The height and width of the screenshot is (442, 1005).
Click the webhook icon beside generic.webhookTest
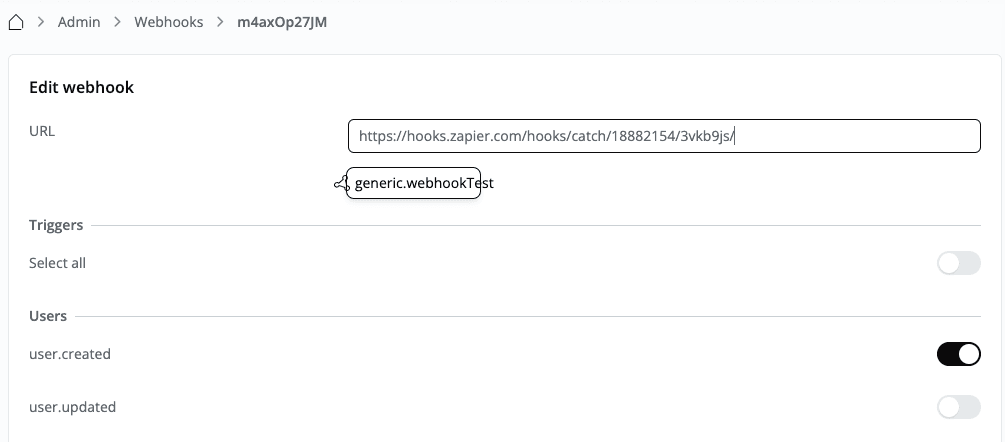341,184
